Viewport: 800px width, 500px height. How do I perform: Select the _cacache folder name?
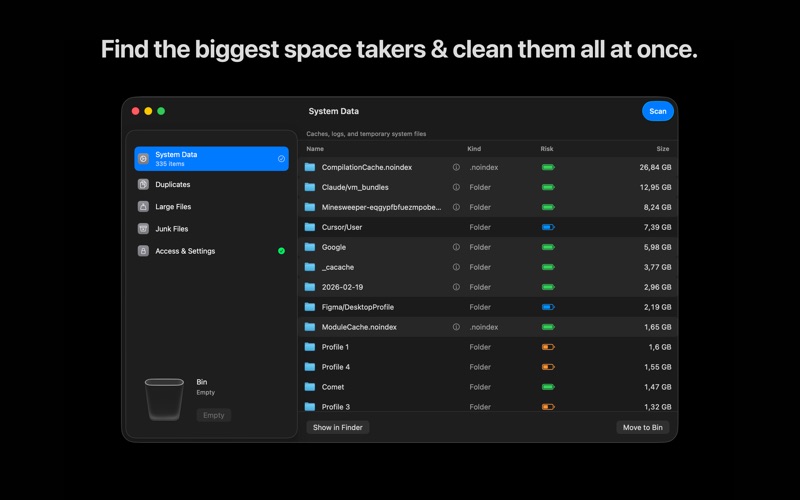point(338,267)
